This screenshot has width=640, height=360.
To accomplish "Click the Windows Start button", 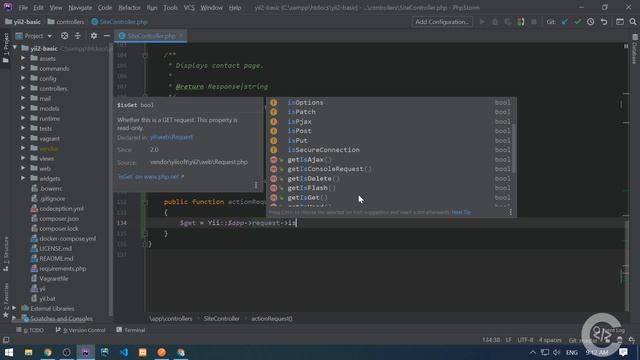I will pos(9,352).
